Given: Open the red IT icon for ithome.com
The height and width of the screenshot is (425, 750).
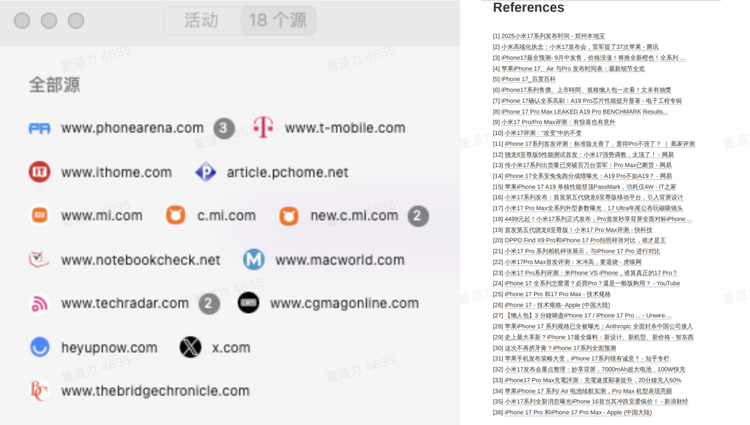Looking at the screenshot, I should 39,172.
